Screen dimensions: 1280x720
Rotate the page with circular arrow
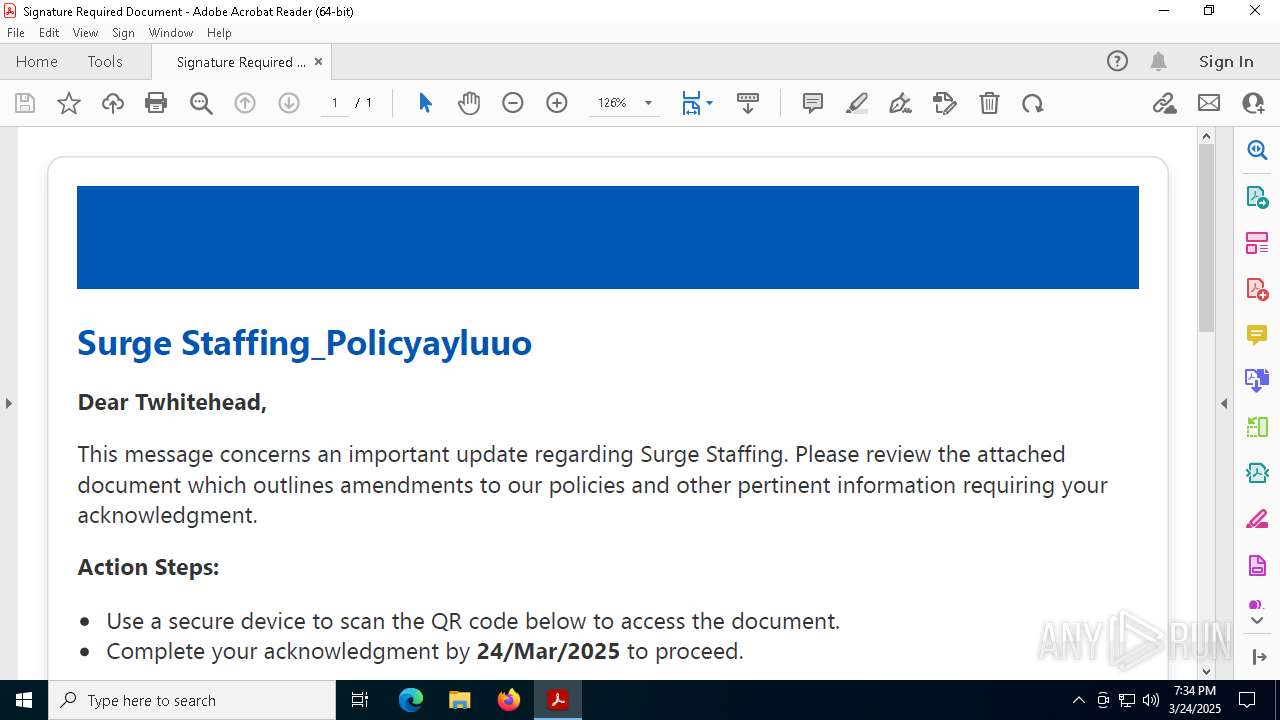click(1033, 103)
